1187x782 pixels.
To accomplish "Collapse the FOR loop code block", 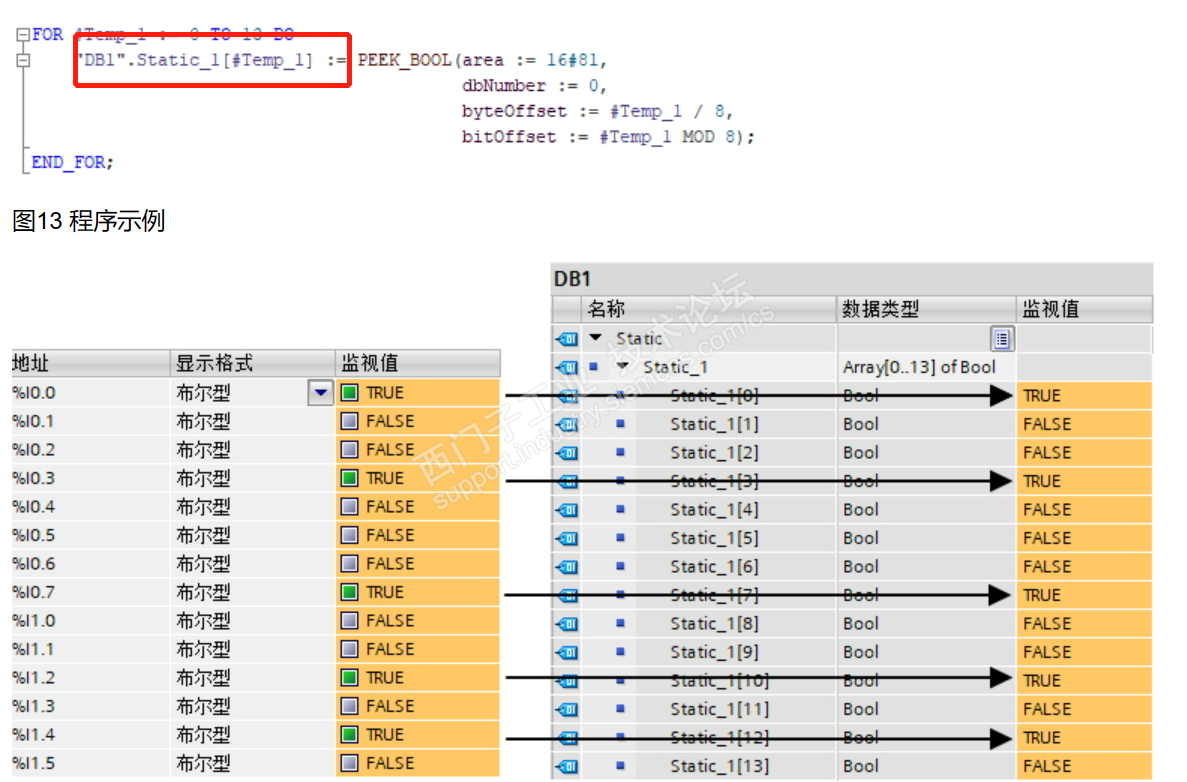I will pos(23,35).
